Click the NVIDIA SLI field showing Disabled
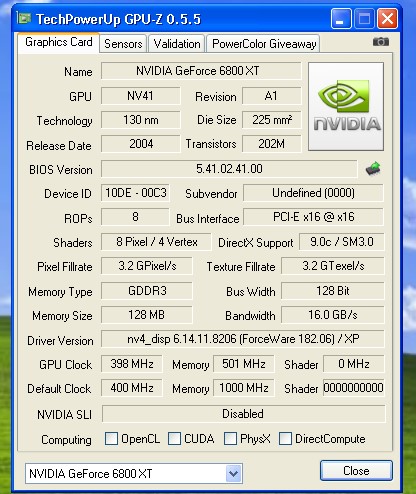The image size is (416, 494). [x=244, y=414]
